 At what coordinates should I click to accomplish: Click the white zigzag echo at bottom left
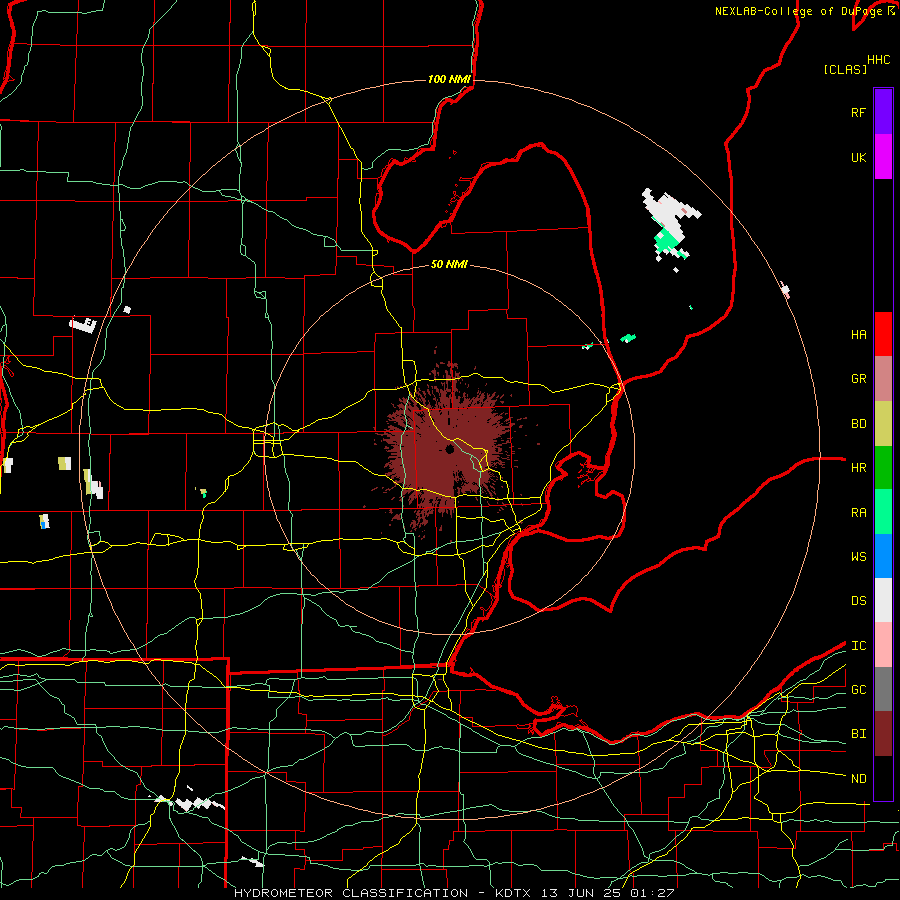[191, 801]
